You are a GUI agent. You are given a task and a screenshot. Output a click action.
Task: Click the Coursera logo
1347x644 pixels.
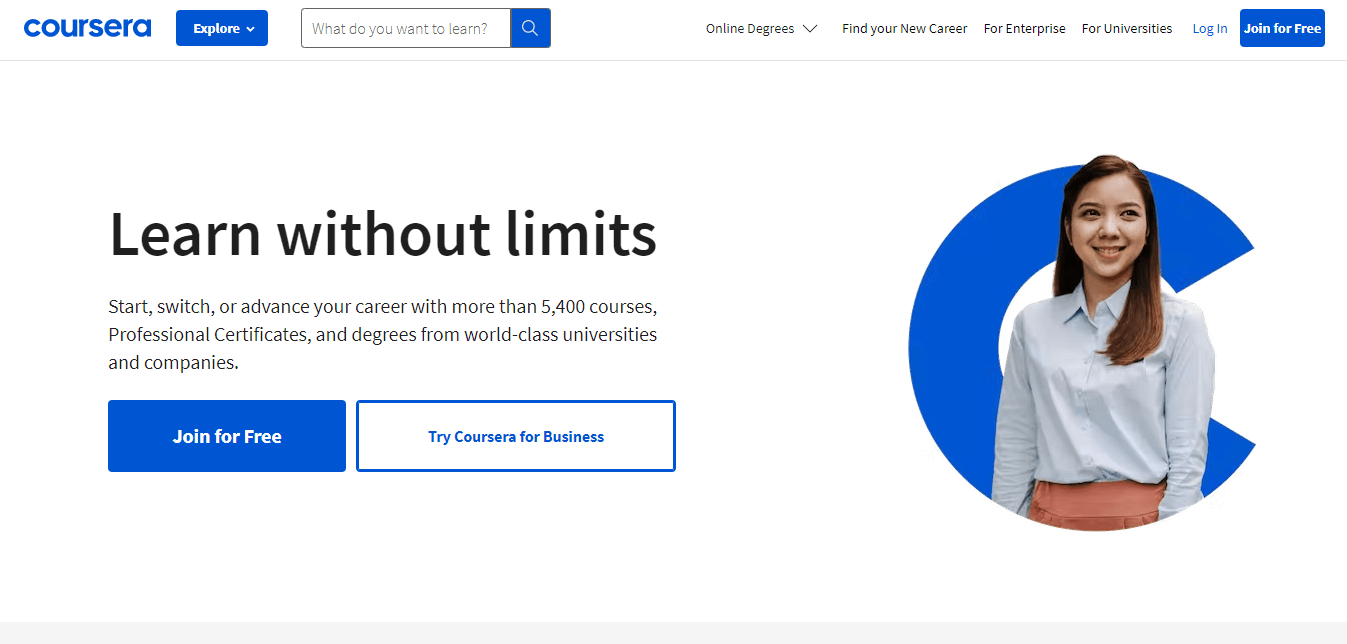tap(87, 27)
